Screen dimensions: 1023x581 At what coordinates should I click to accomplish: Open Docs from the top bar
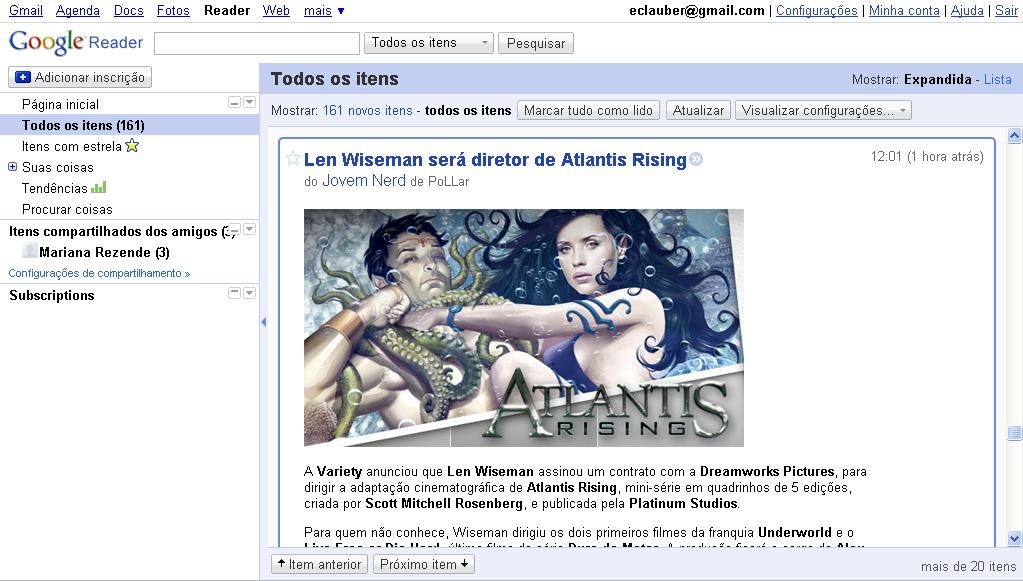[129, 10]
